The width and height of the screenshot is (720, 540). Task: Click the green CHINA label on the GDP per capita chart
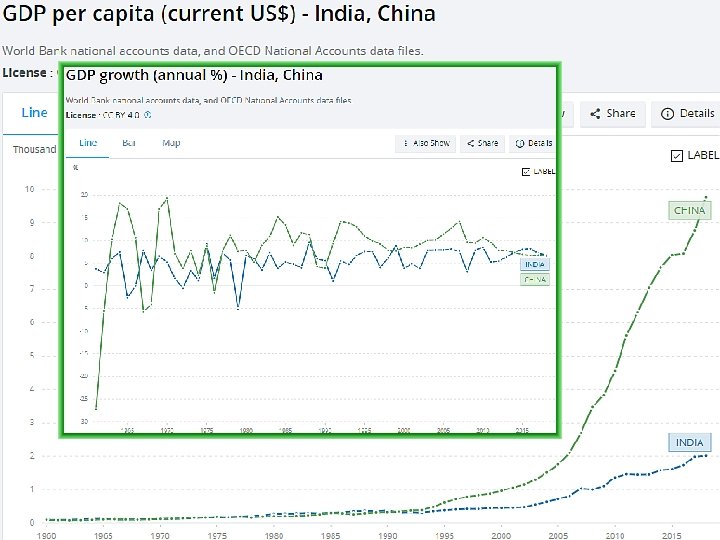[x=689, y=210]
